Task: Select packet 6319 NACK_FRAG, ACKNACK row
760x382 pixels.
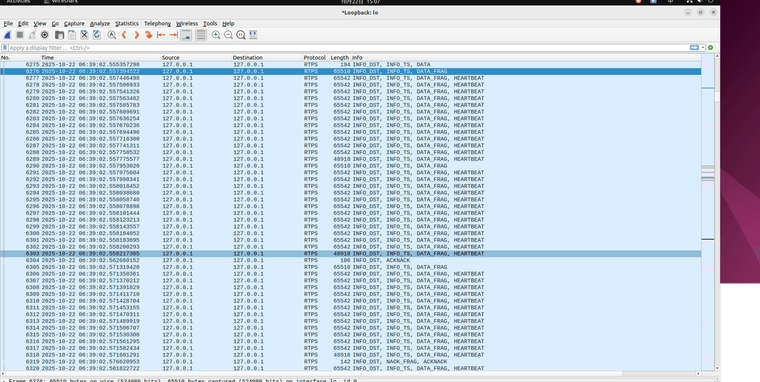Action: point(350,362)
